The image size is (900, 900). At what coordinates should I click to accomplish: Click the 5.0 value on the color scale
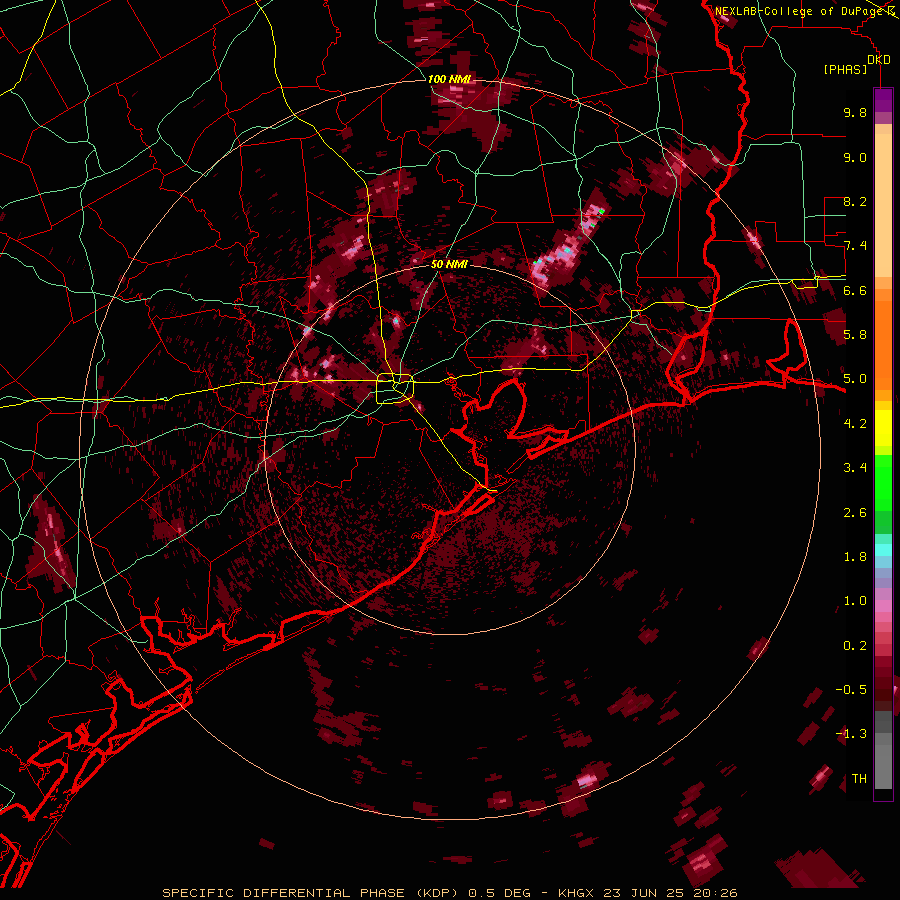(855, 379)
